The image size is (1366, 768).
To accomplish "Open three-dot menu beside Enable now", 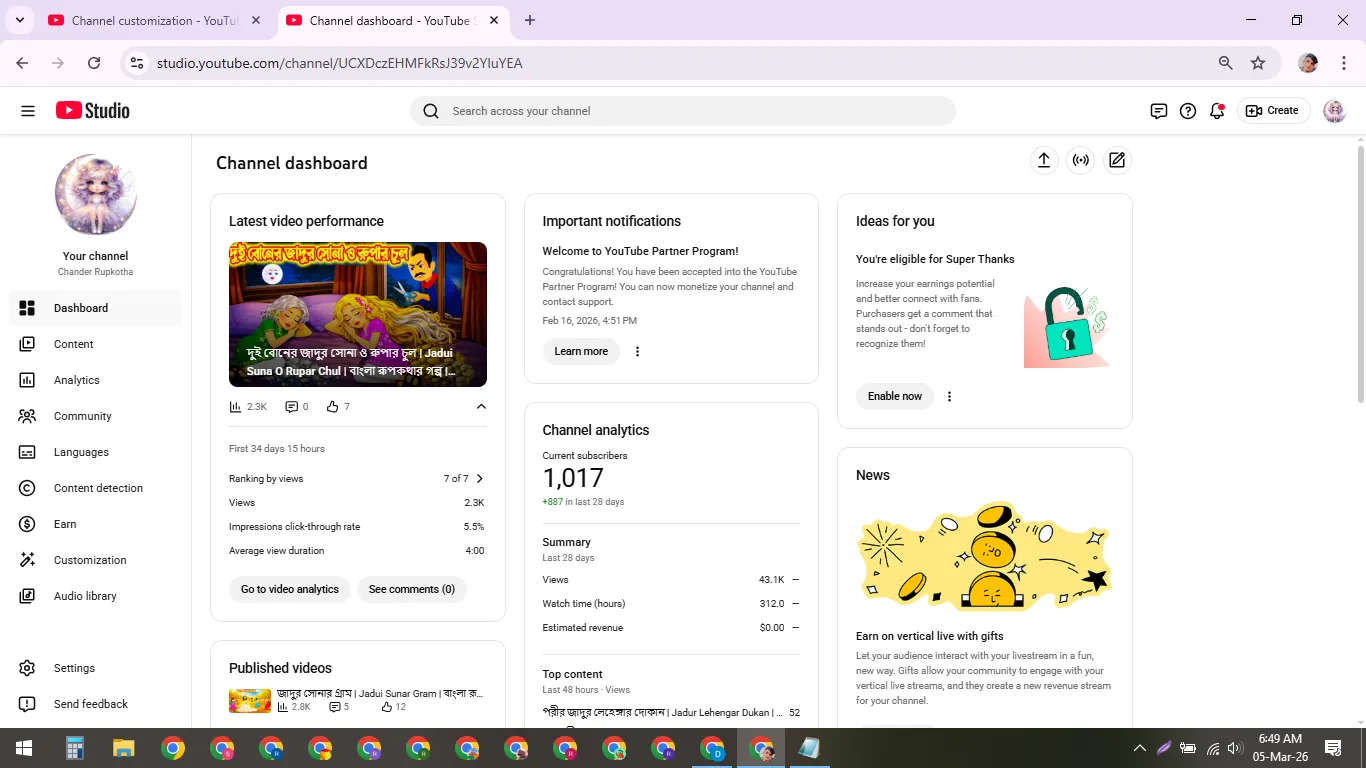I will [x=949, y=396].
